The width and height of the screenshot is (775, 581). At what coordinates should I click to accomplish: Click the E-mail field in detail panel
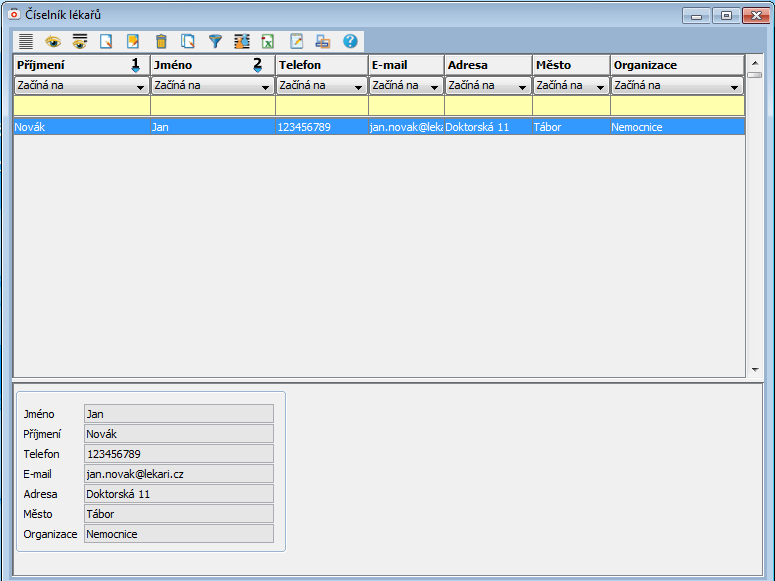tap(179, 474)
